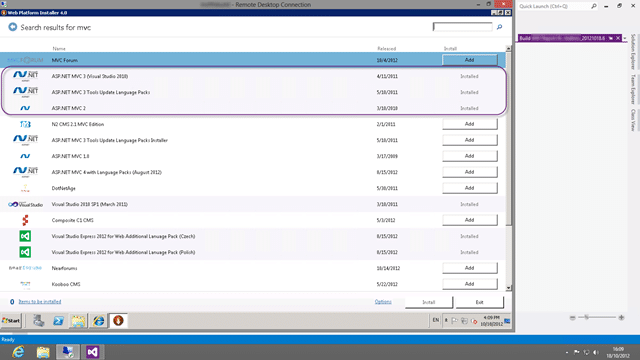Click the blue back arrow beside Search results
The height and width of the screenshot is (360, 640).
click(x=13, y=27)
